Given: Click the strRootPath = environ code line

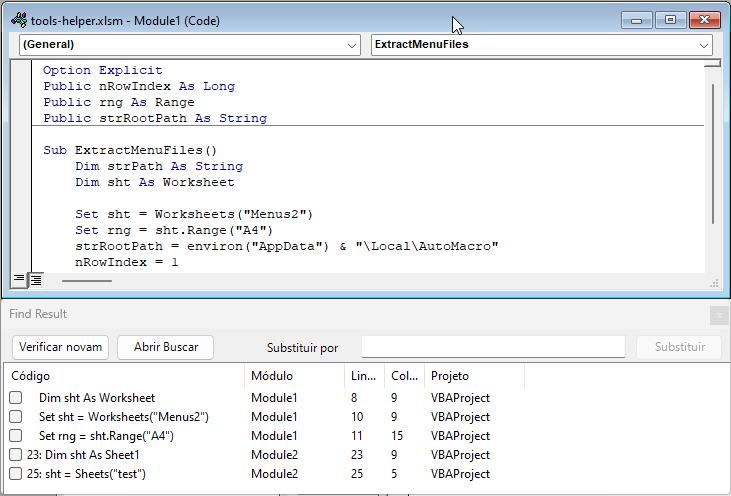Looking at the screenshot, I should point(287,246).
